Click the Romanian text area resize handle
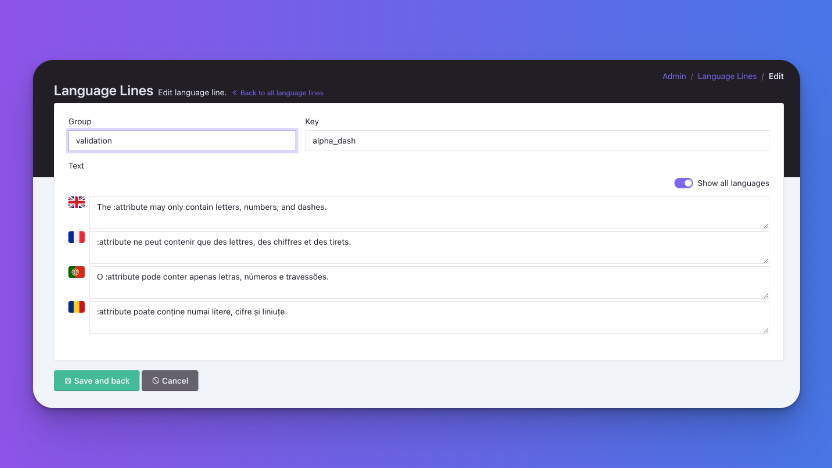 [x=765, y=330]
